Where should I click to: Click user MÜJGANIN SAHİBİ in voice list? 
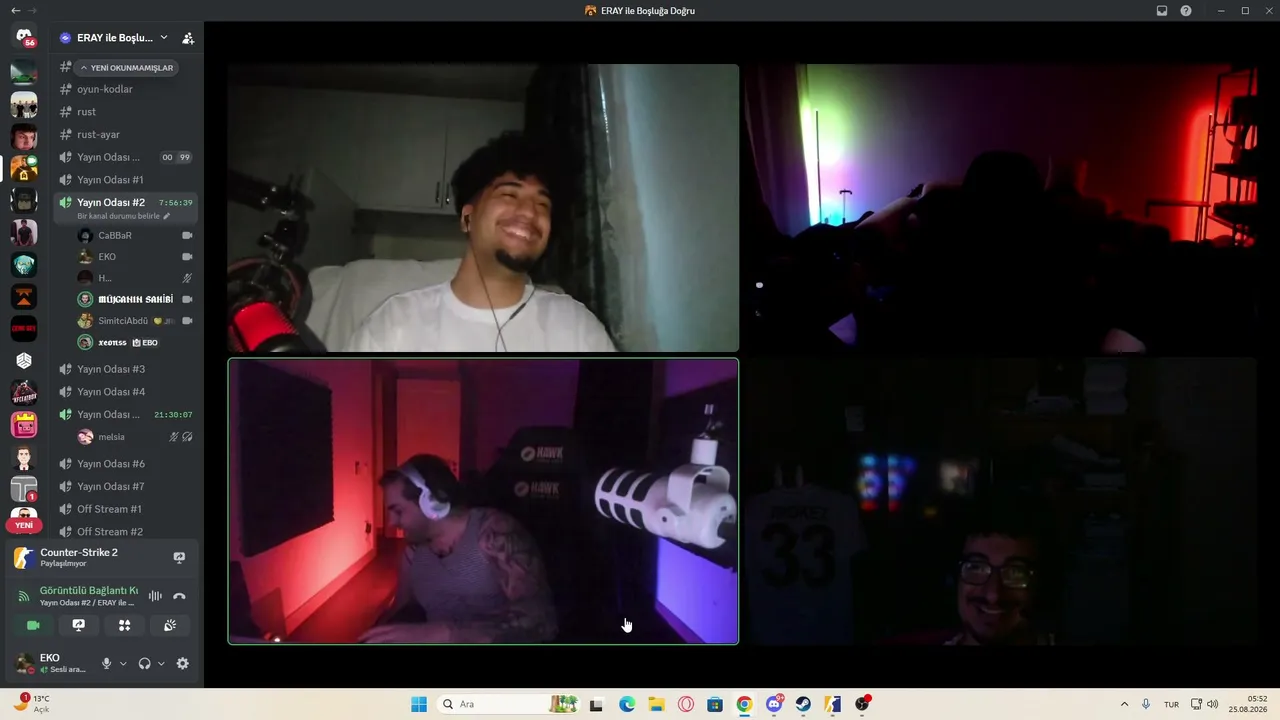[x=135, y=300]
